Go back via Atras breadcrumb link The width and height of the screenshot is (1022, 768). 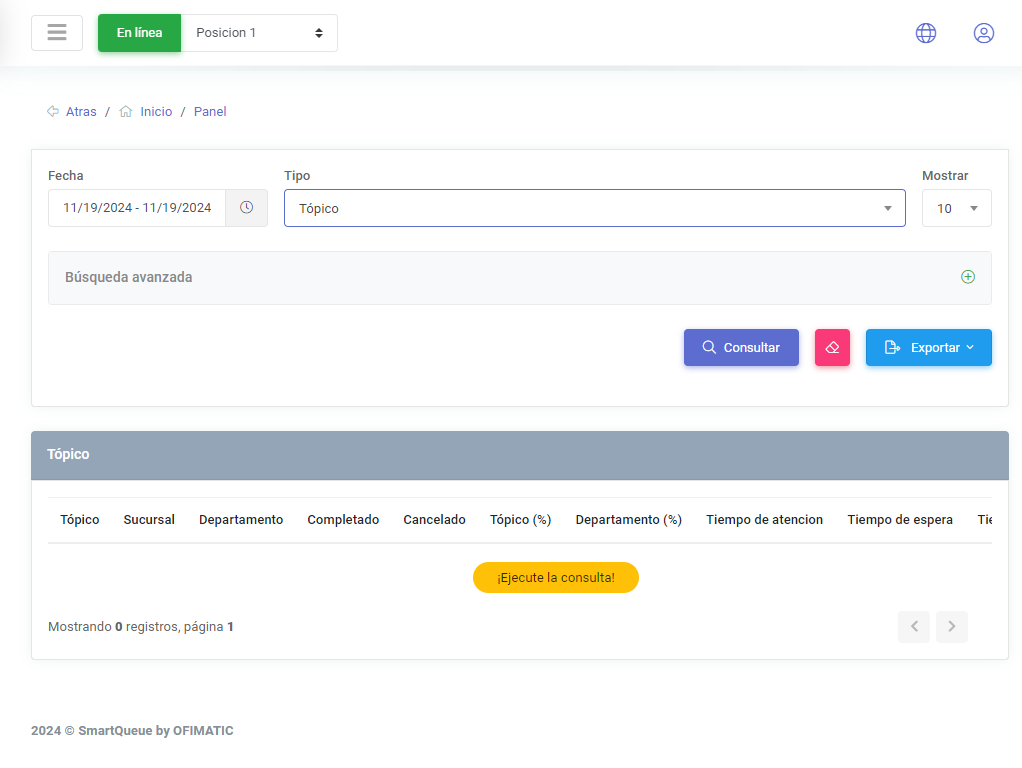[x=81, y=112]
